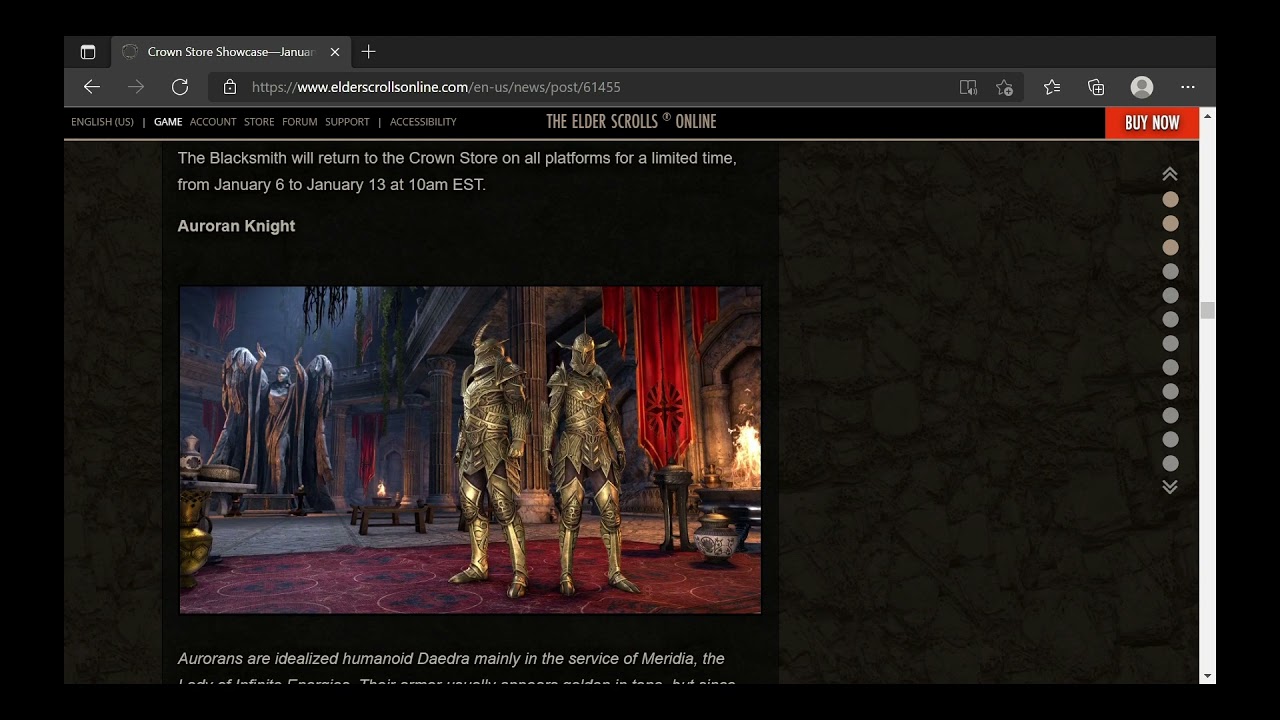Close the Crown Store Showcase tab
This screenshot has width=1280, height=720.
(x=335, y=52)
